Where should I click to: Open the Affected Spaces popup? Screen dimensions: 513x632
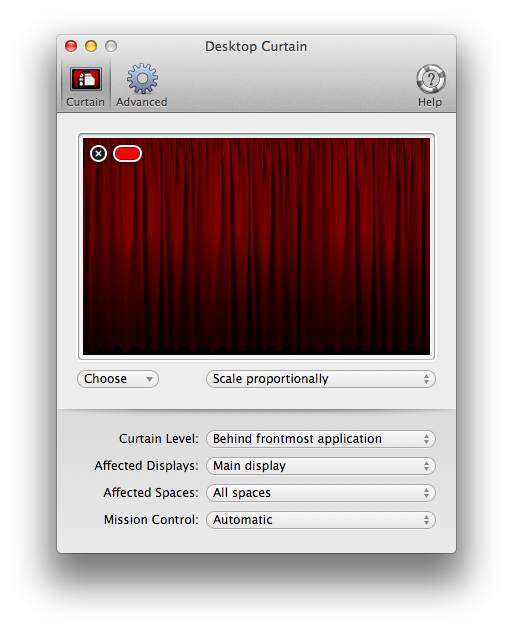click(x=321, y=493)
